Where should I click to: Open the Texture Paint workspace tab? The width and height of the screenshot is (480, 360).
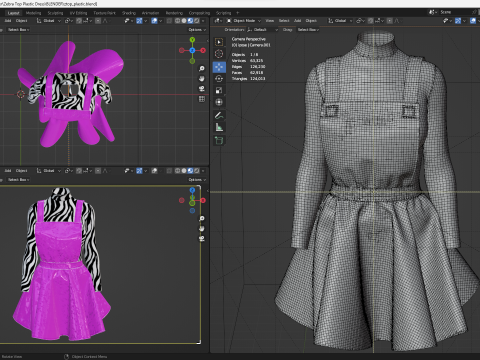tap(104, 13)
